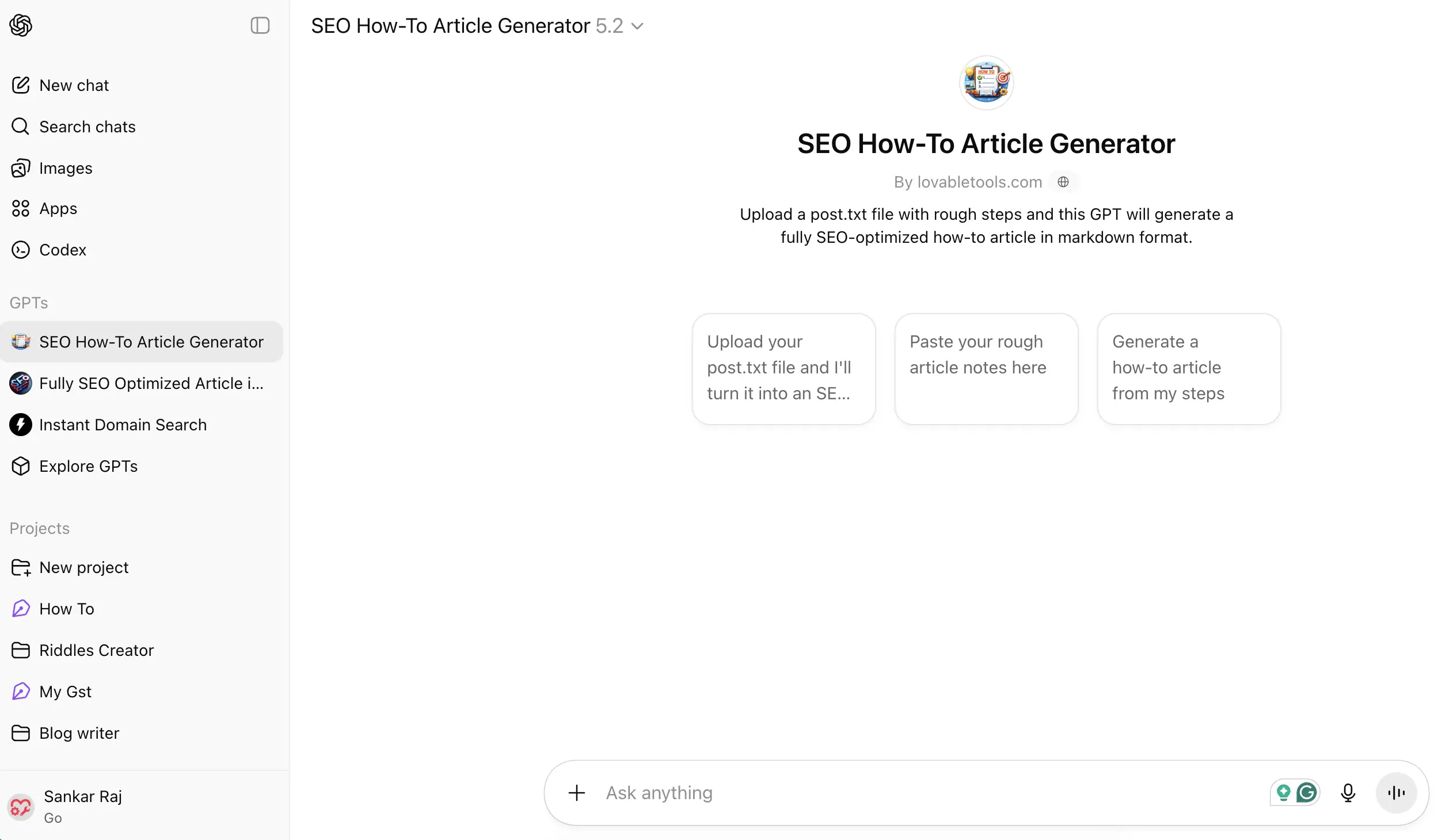Image resolution: width=1438 pixels, height=840 pixels.
Task: Start voice mode in the chat bar
Action: click(x=1397, y=792)
